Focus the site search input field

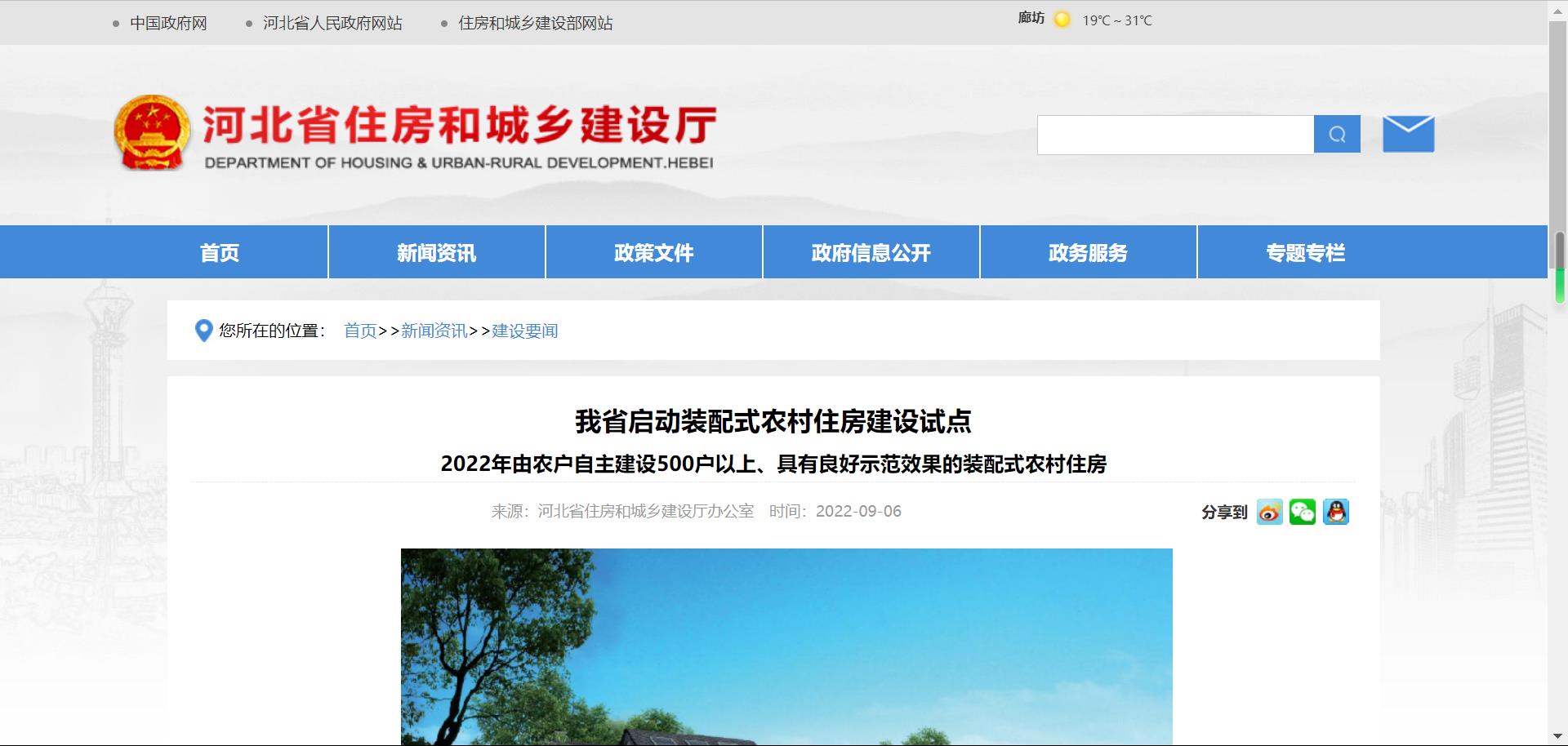pos(1175,135)
